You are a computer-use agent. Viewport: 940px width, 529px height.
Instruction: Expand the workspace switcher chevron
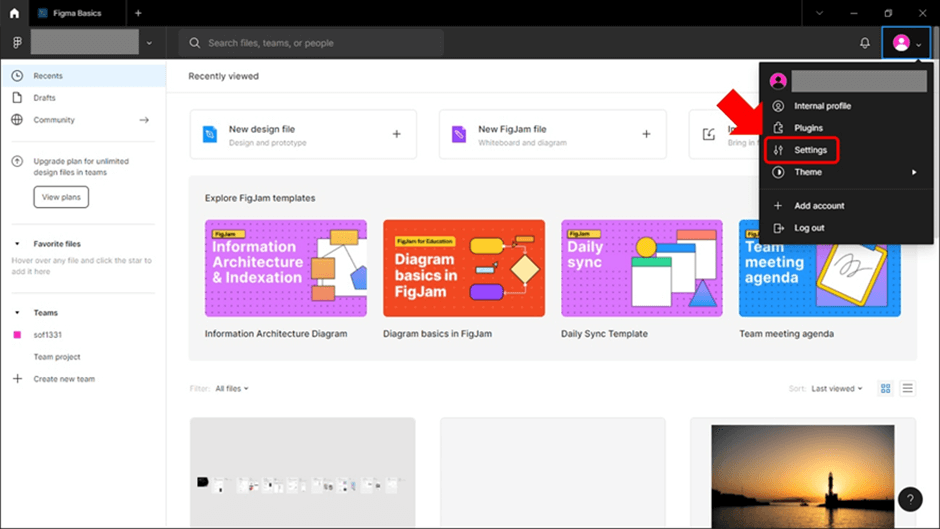pos(149,43)
